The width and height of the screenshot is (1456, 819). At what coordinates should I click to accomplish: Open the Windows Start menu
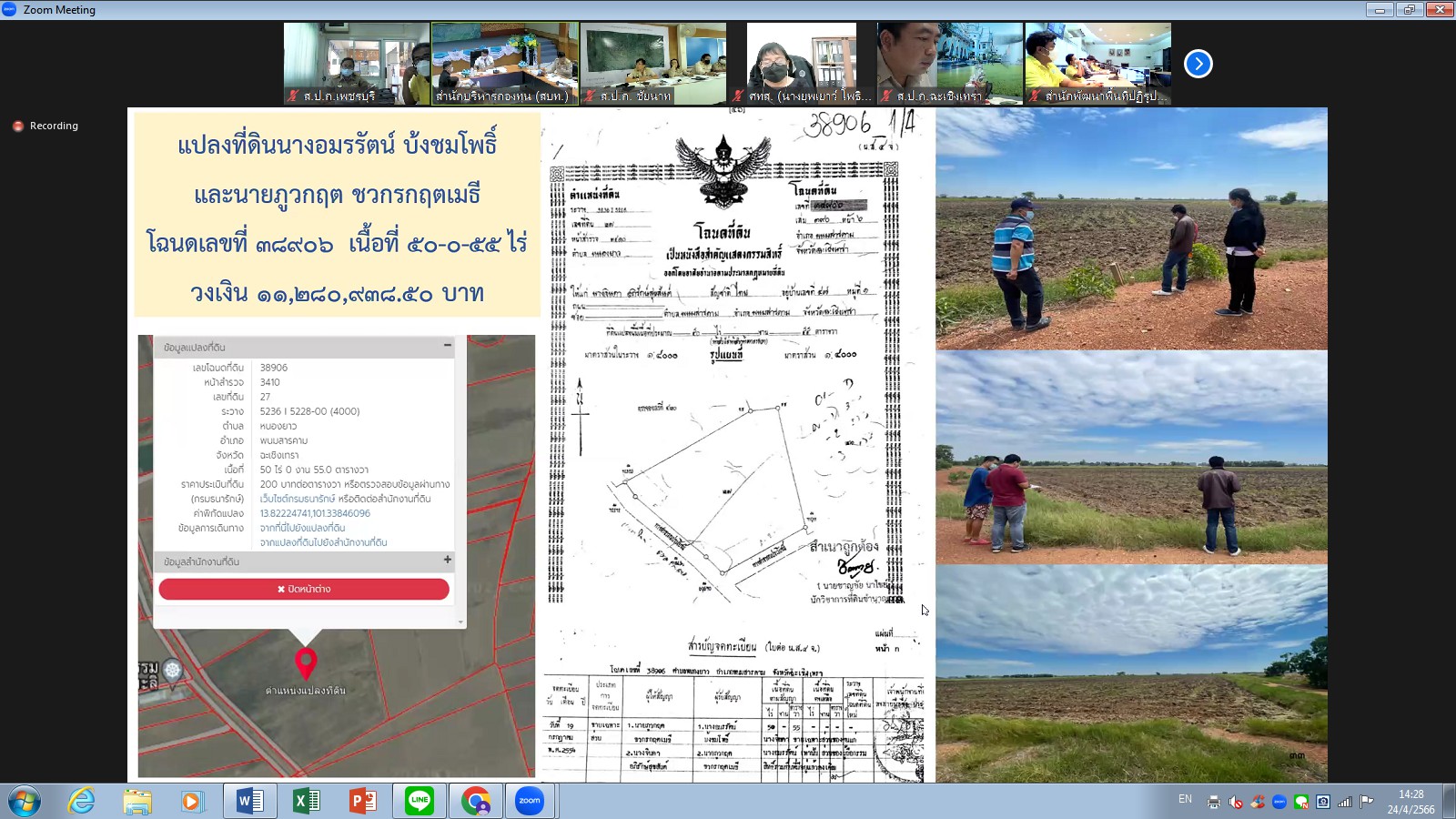[x=24, y=801]
